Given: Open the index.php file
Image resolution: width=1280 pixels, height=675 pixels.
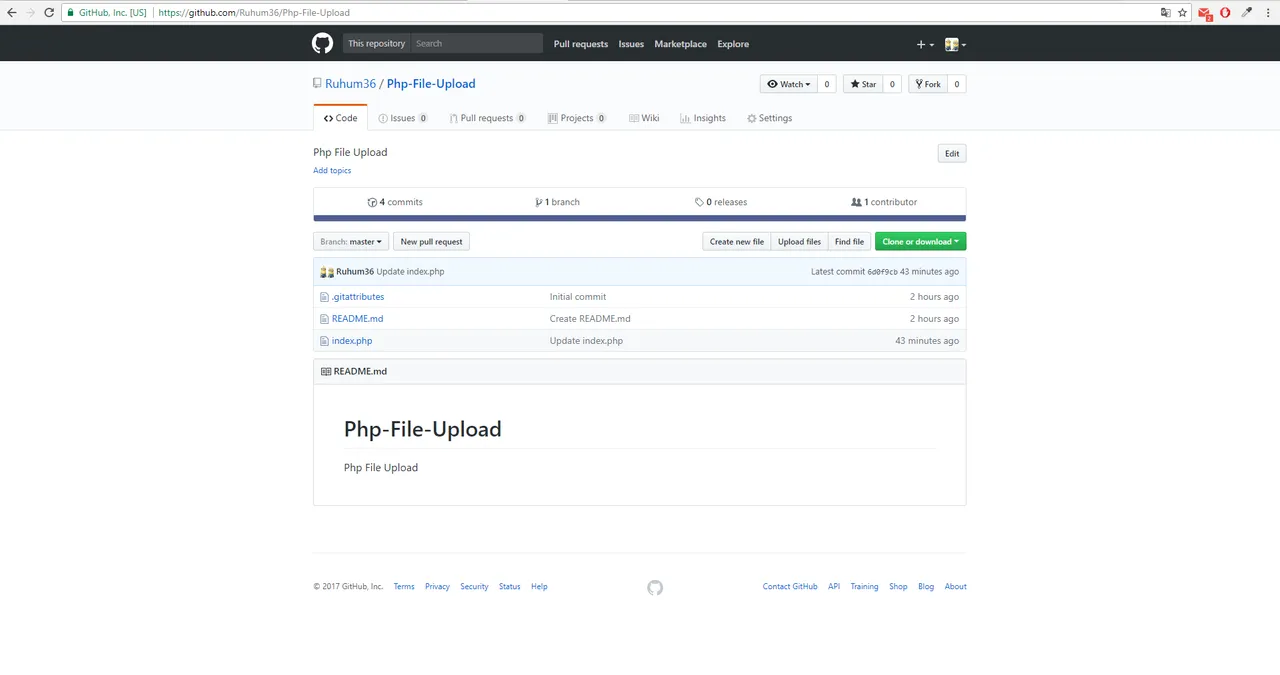Looking at the screenshot, I should [352, 341].
